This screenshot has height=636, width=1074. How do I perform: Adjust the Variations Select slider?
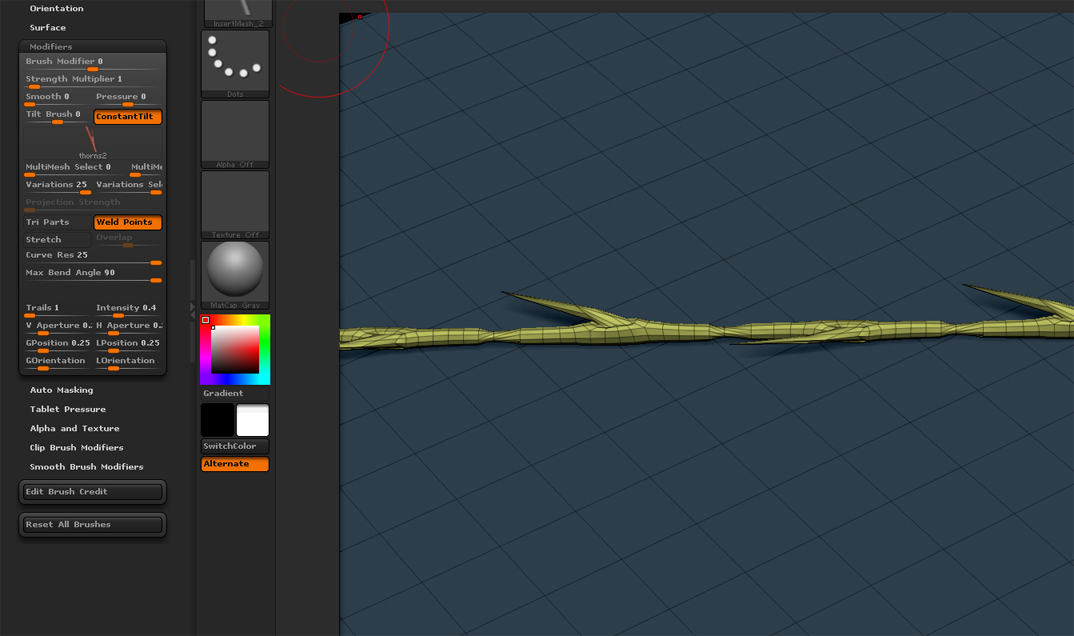coord(128,187)
